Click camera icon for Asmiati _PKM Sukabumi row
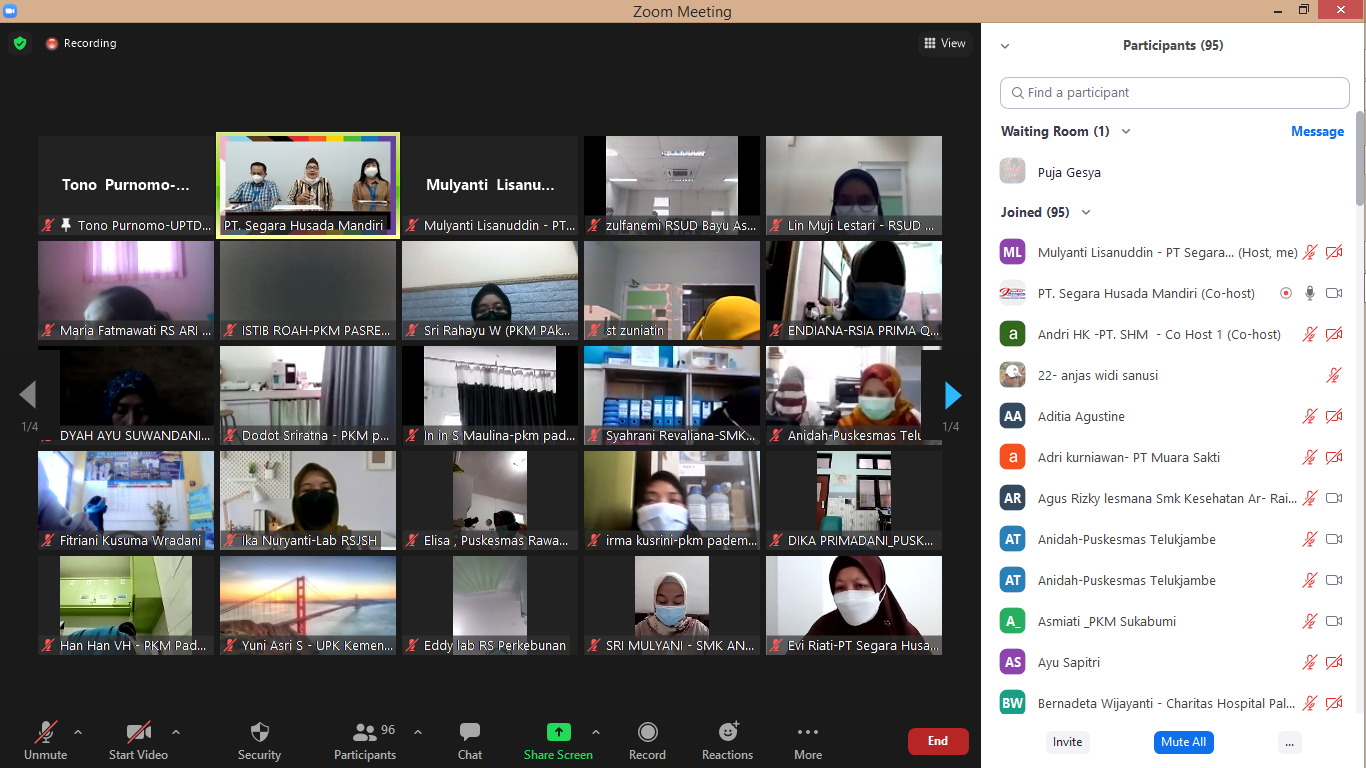The height and width of the screenshot is (768, 1366). click(1334, 621)
